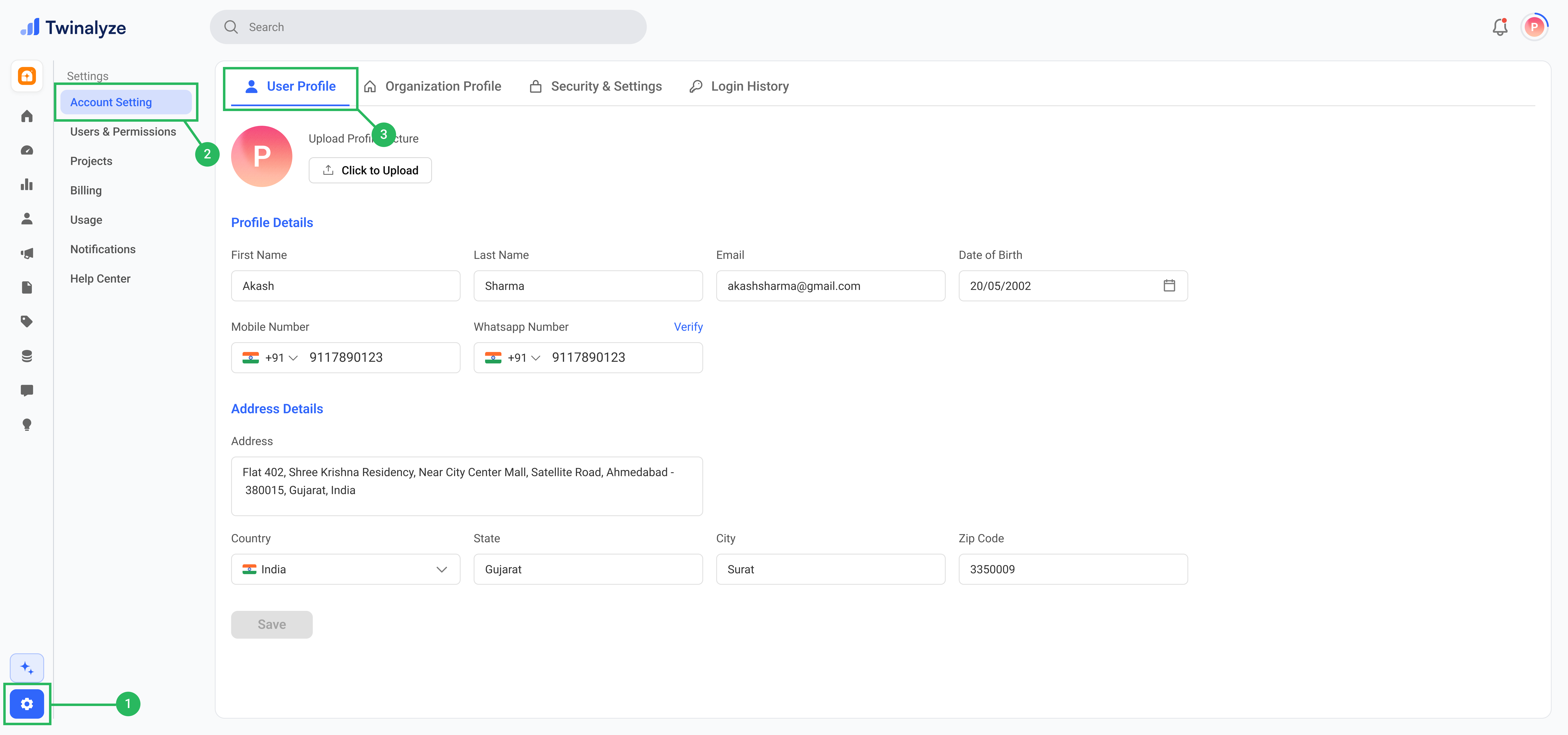This screenshot has width=1568, height=735.
Task: Open the notifications bell icon
Action: coord(1500,27)
